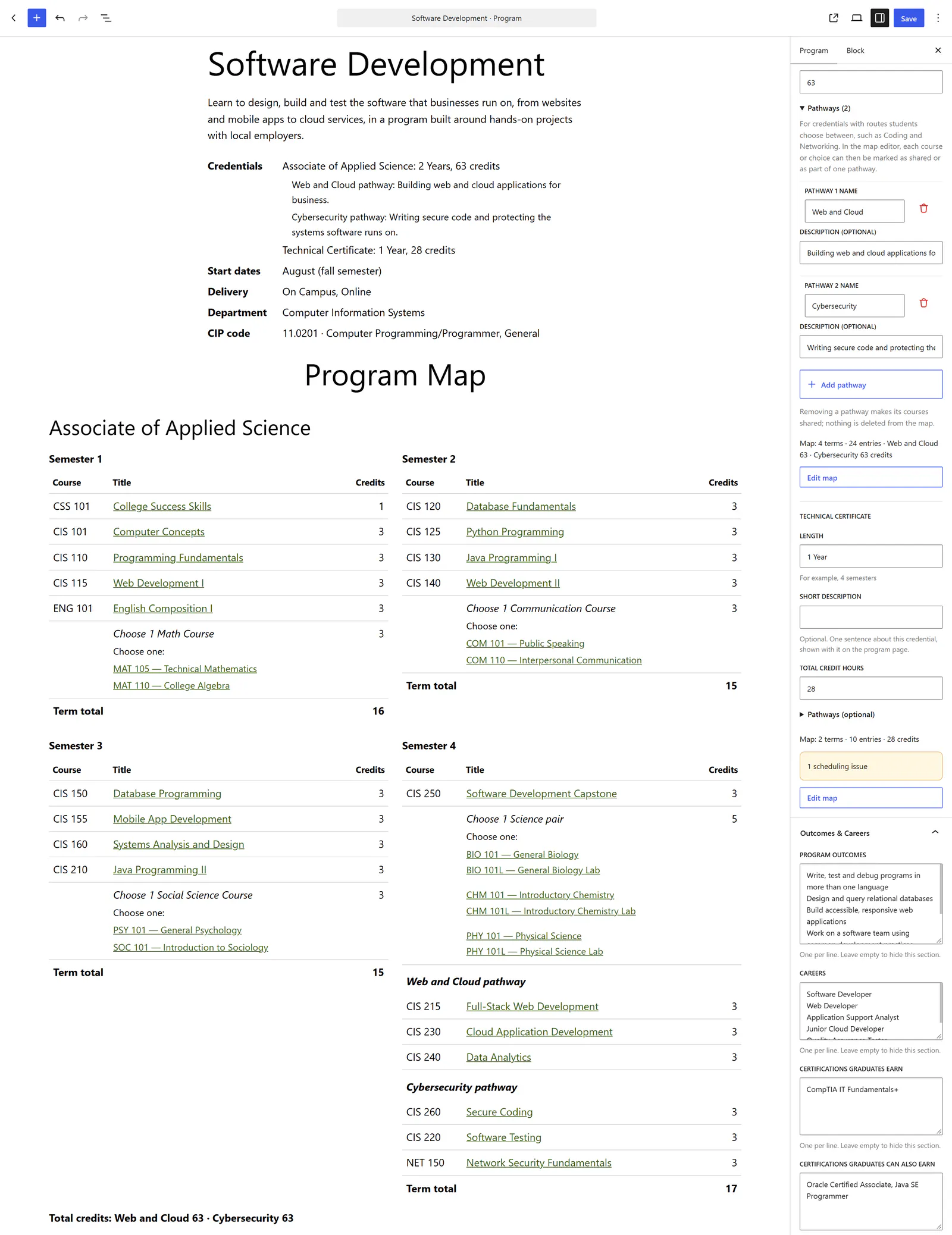Open the Computer Concepts link
Screen dimensions: 952x1235
[159, 532]
